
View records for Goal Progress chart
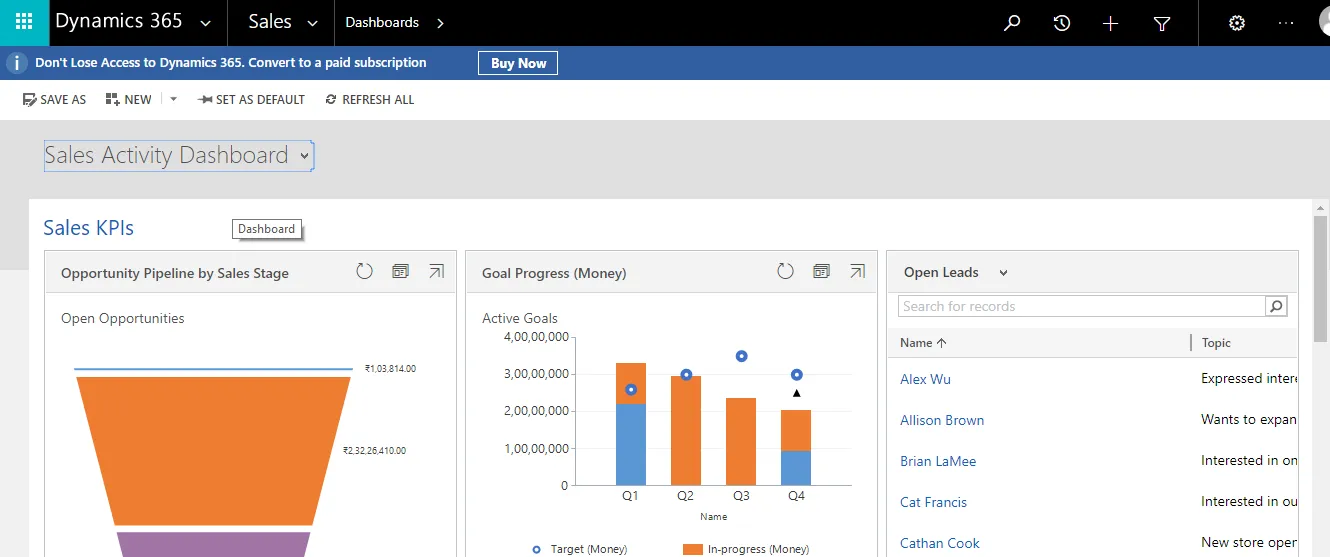point(822,271)
